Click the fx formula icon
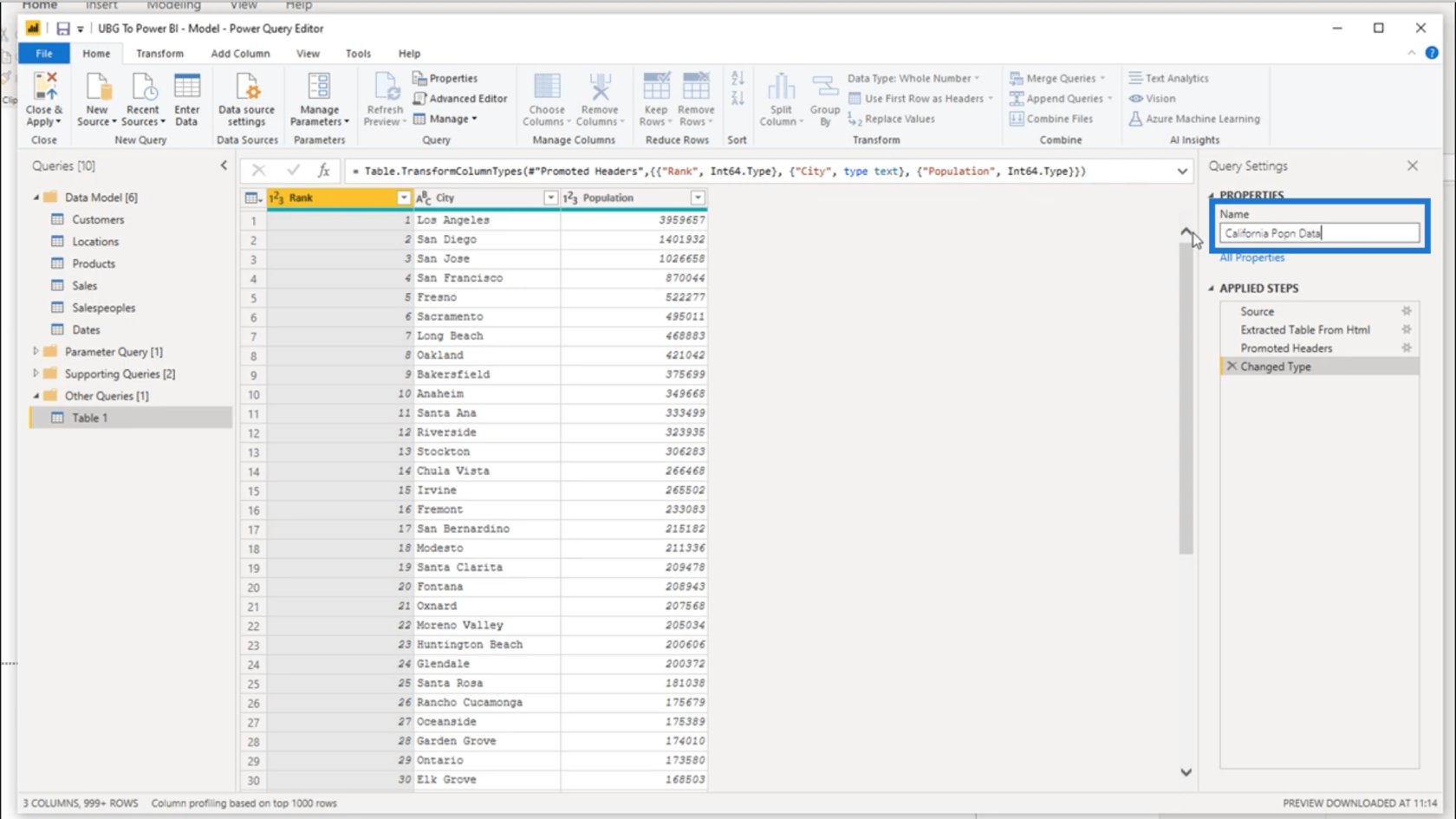The width and height of the screenshot is (1456, 819). click(x=323, y=171)
